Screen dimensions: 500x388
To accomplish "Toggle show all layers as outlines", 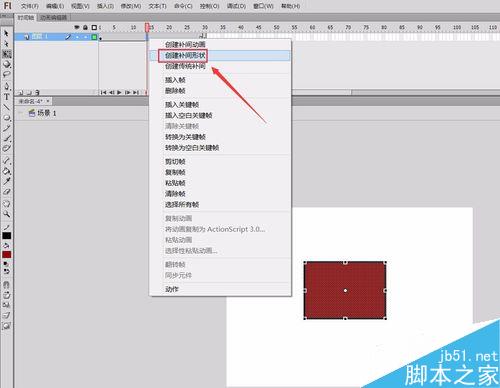I will pos(94,27).
